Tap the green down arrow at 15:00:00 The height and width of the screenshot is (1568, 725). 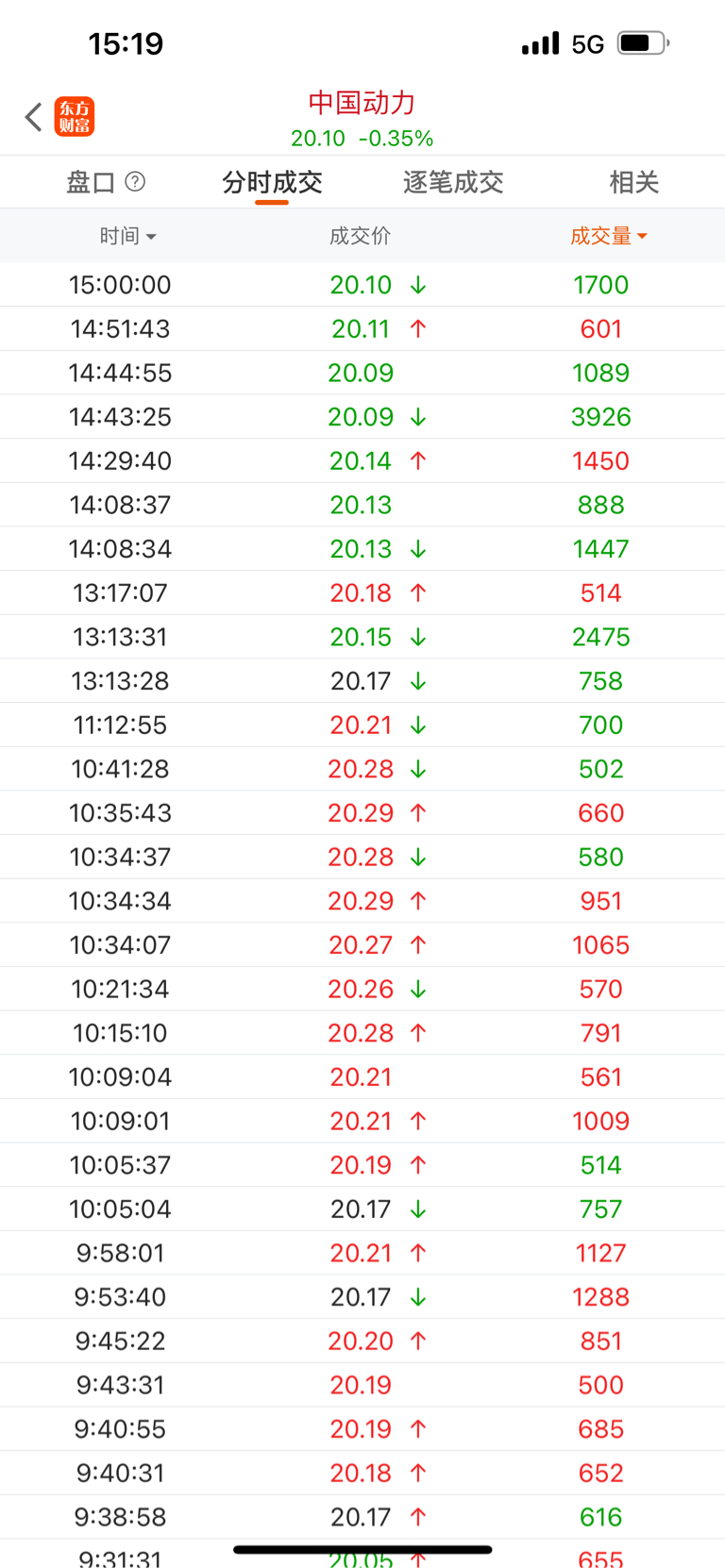[418, 285]
